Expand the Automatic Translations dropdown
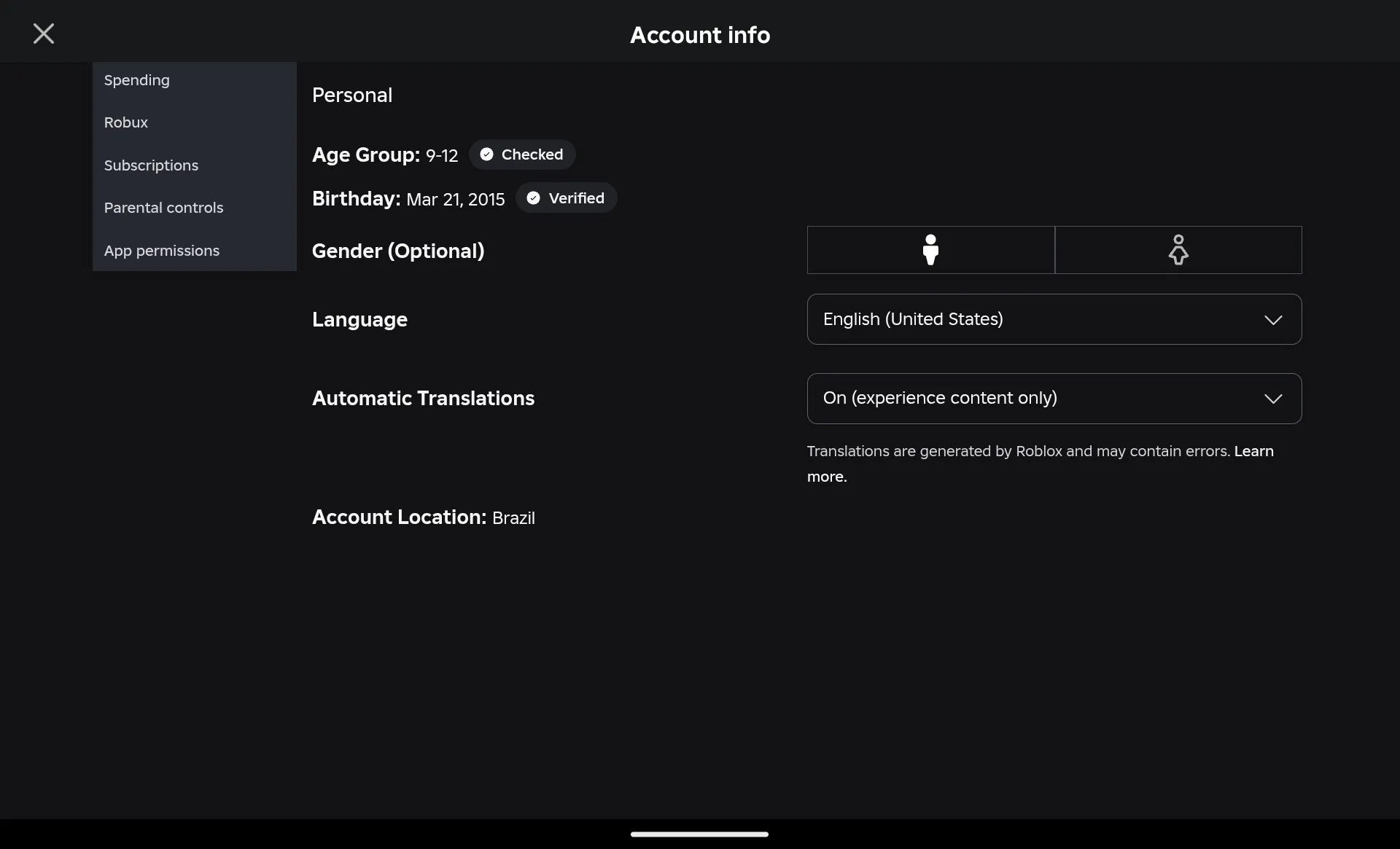Viewport: 1400px width, 849px height. point(1054,399)
